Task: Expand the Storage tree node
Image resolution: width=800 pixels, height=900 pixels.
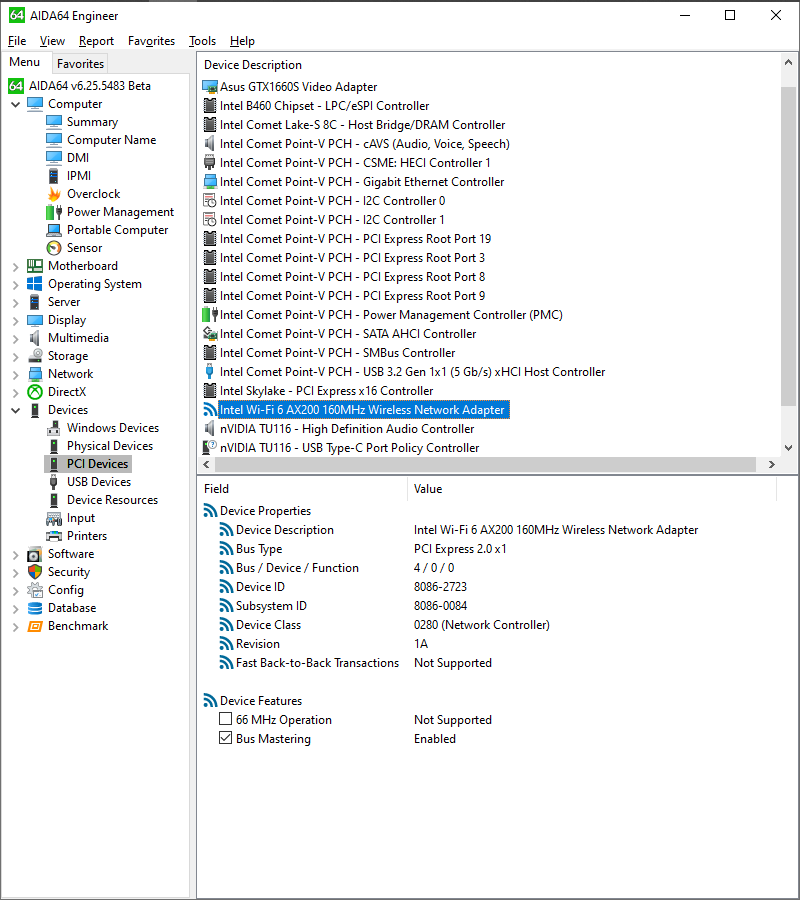Action: click(15, 356)
